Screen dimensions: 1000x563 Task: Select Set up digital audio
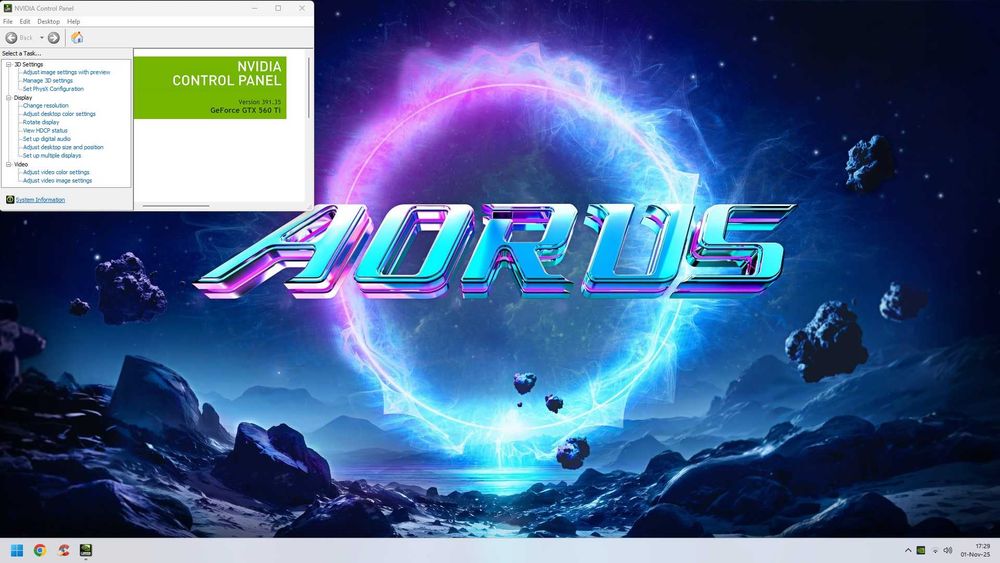[x=47, y=138]
